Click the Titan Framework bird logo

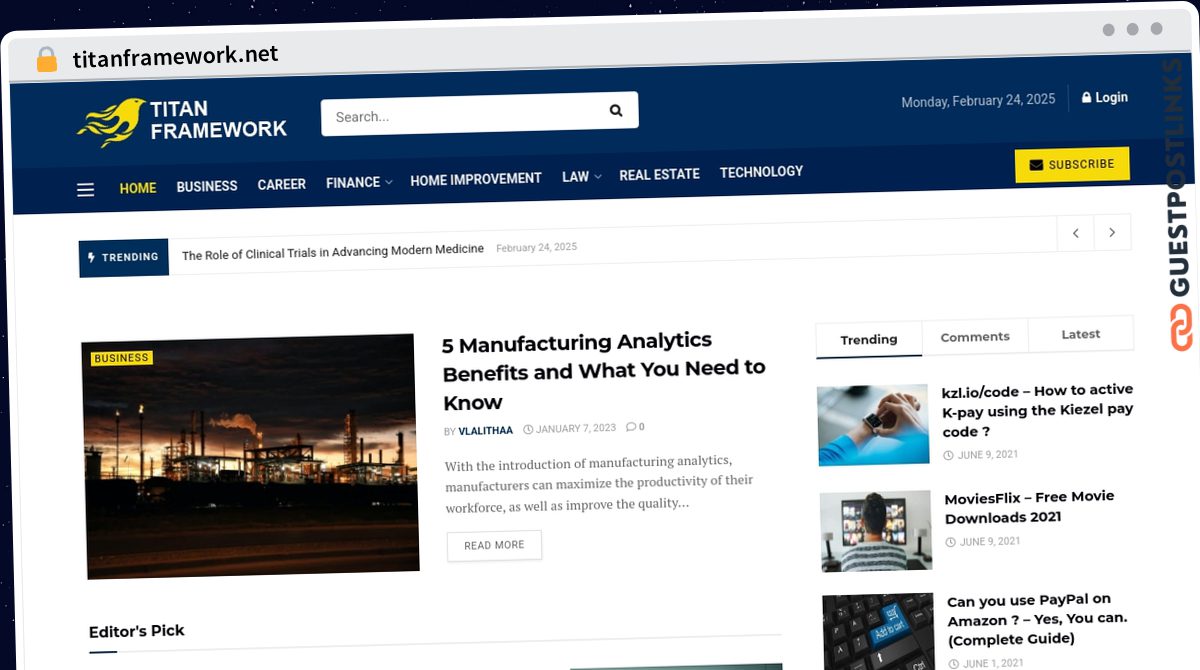pyautogui.click(x=110, y=123)
